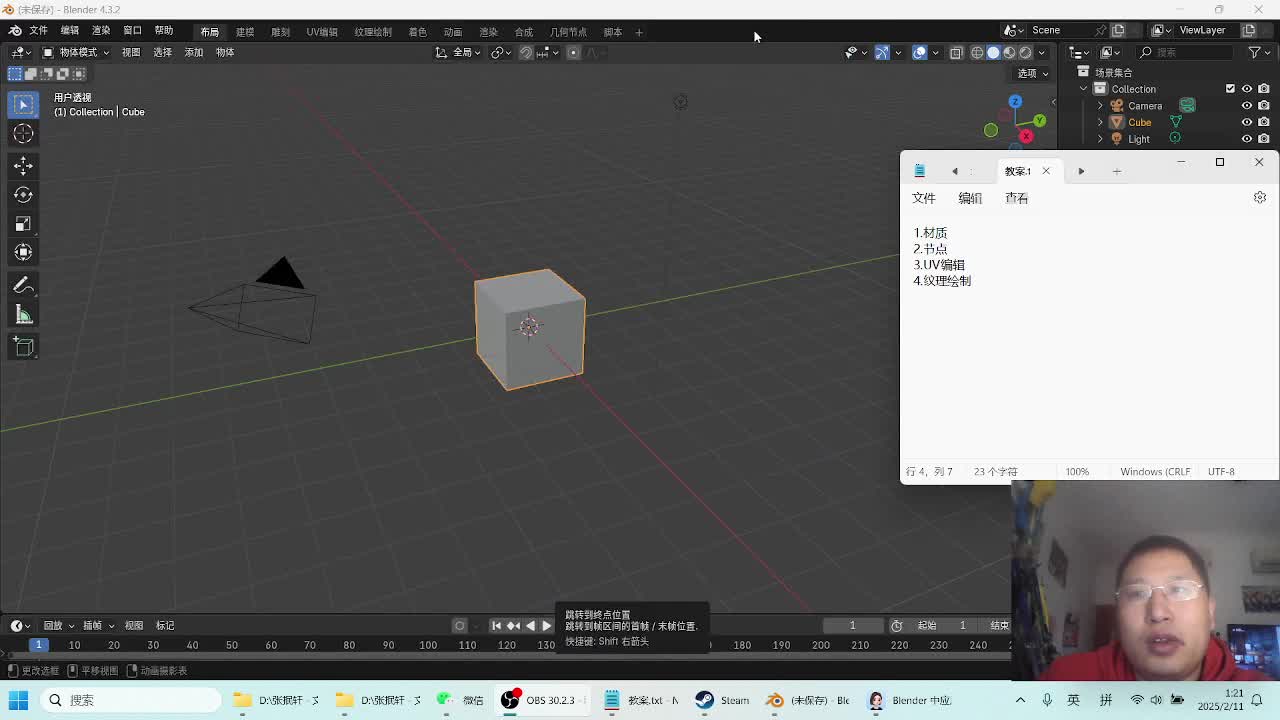Create a new scene with the Scene copy icon
This screenshot has width=1280, height=720.
pyautogui.click(x=1119, y=30)
